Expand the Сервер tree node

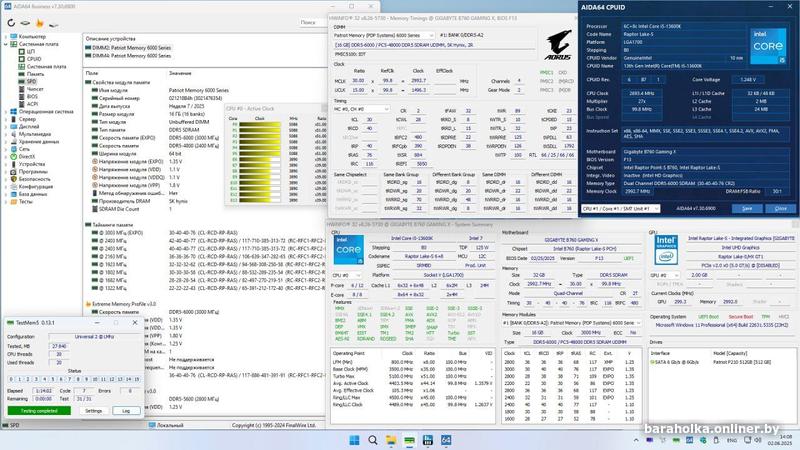pos(6,119)
